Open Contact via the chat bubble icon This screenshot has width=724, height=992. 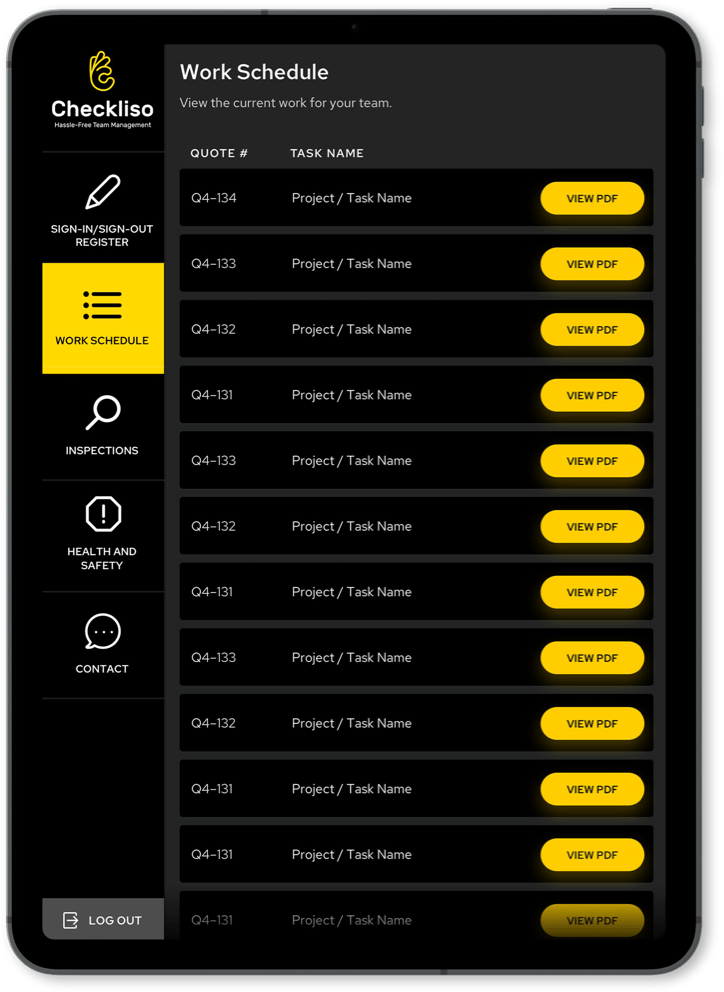[103, 631]
